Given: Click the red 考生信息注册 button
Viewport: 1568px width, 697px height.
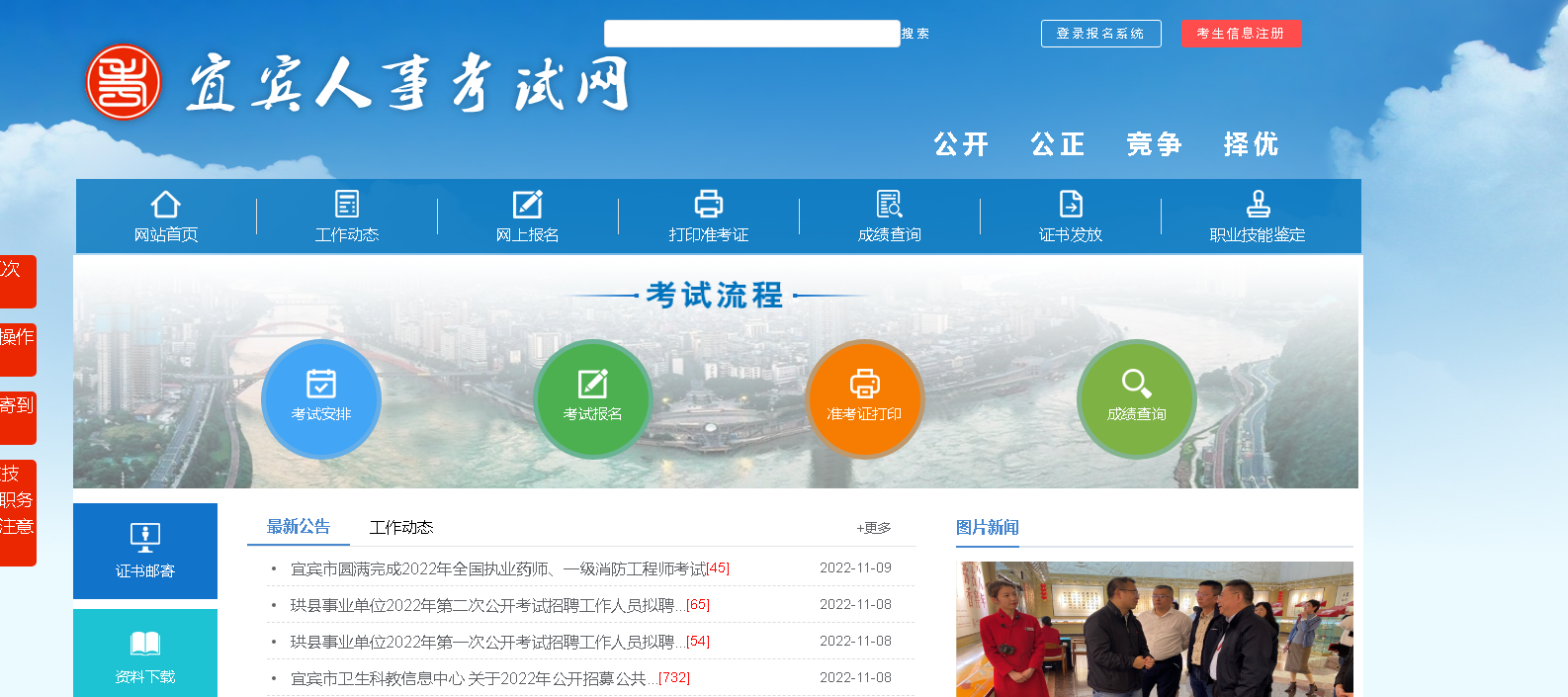Looking at the screenshot, I should (x=1241, y=34).
